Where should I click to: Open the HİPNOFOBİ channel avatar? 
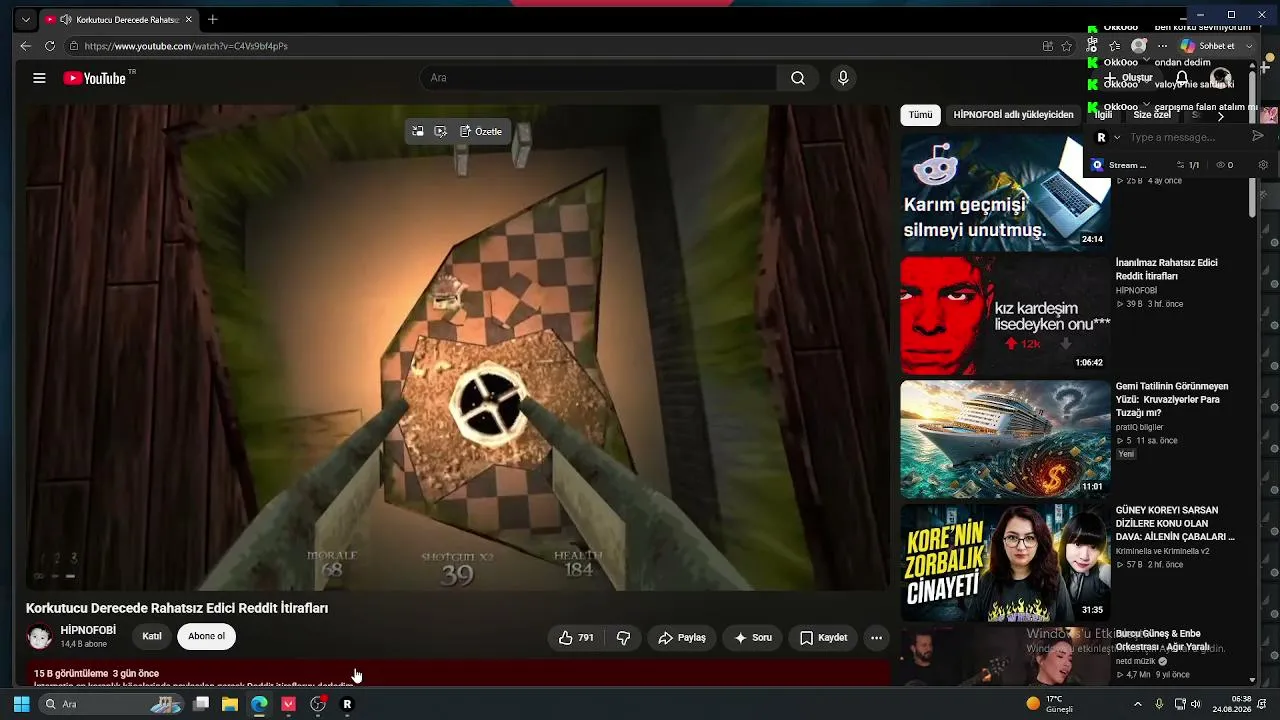click(x=39, y=637)
